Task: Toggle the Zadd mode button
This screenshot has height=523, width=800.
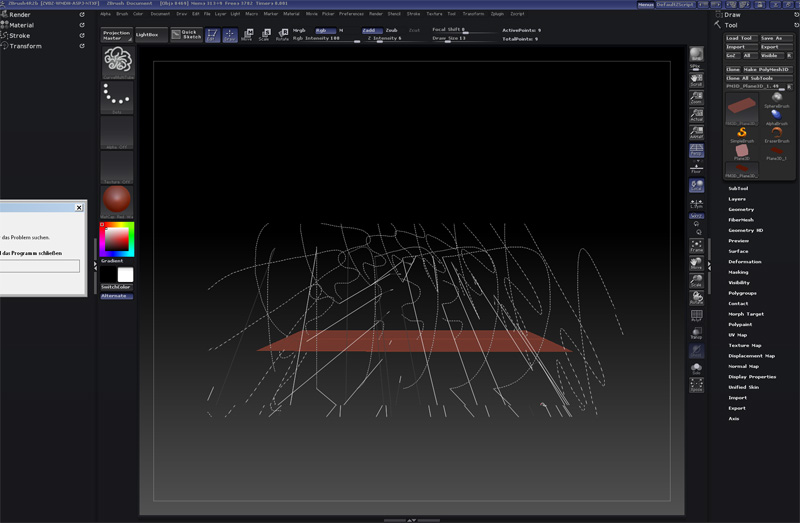Action: point(370,31)
